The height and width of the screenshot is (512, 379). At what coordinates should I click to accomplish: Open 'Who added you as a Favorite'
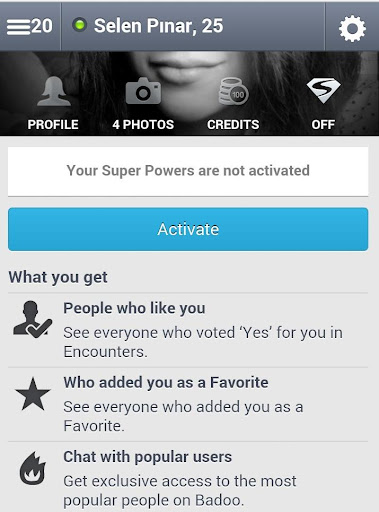click(188, 404)
